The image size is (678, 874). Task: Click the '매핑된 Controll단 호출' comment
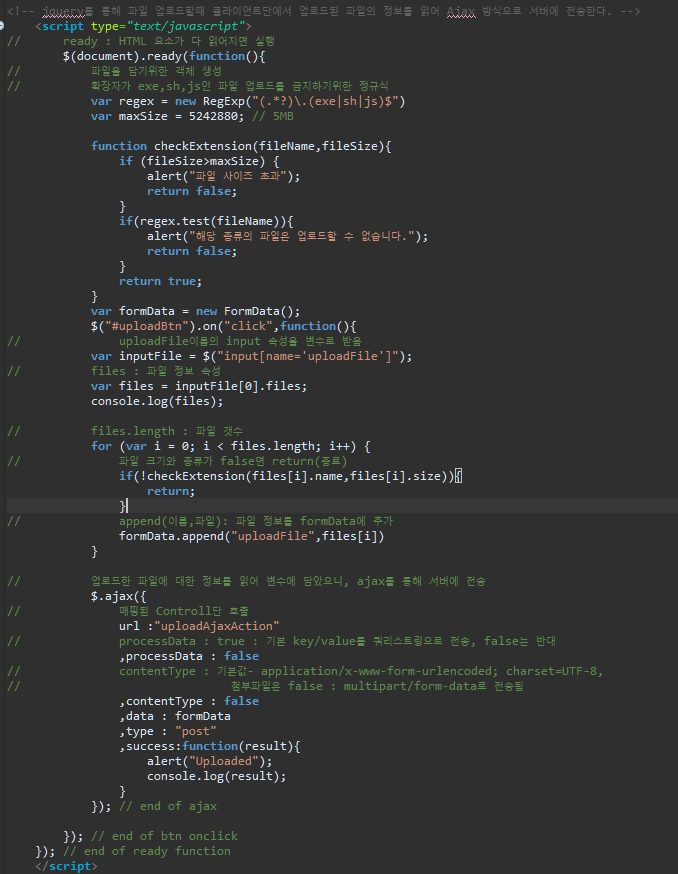click(184, 611)
